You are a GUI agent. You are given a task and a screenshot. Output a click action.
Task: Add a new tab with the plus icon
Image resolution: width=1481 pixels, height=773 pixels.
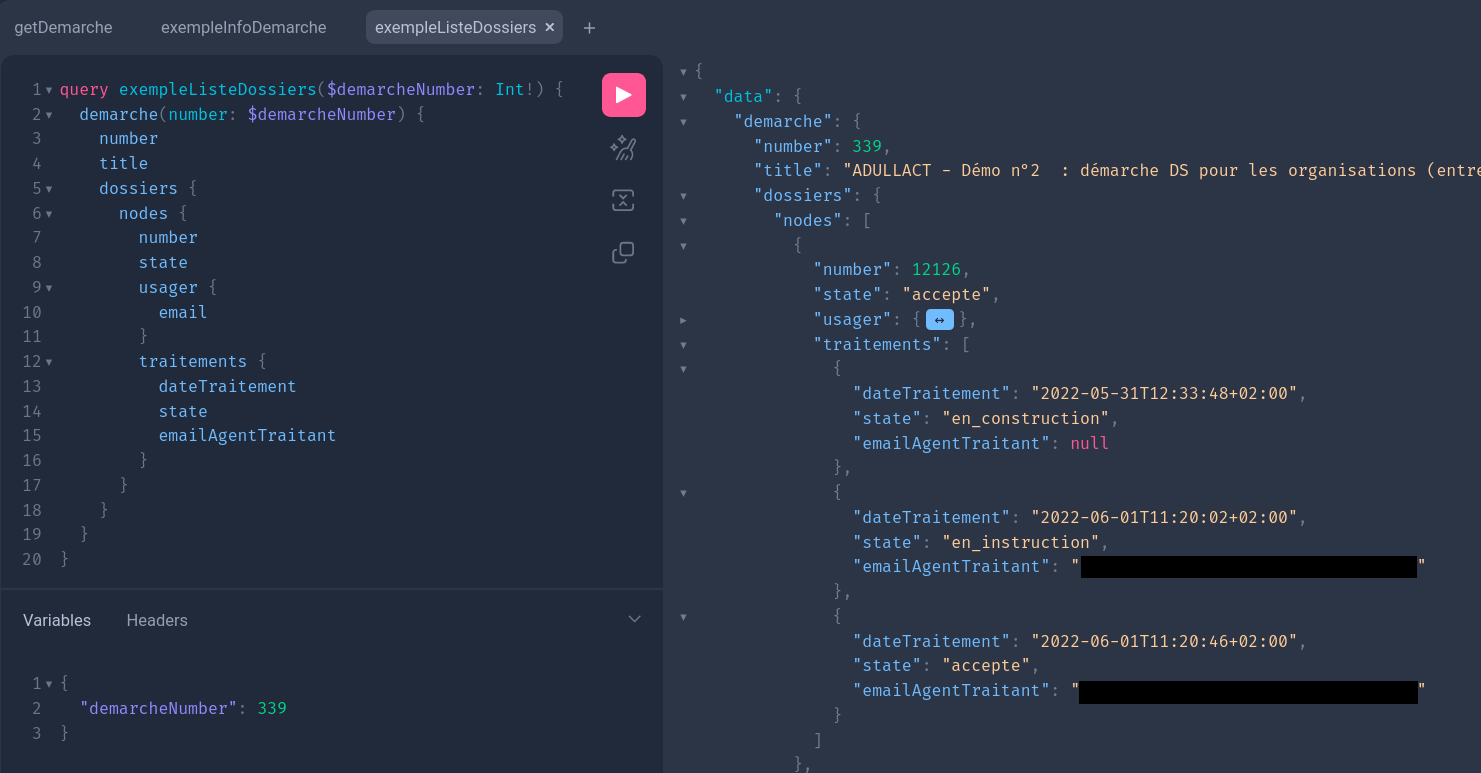[589, 28]
